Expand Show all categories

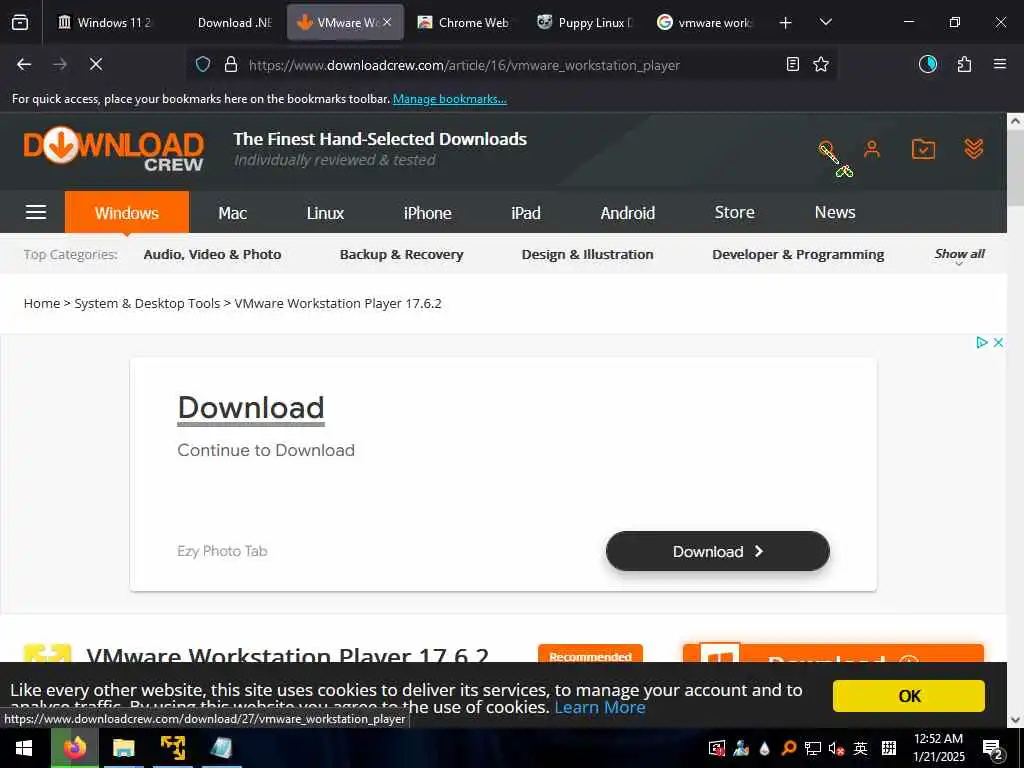[x=959, y=255]
